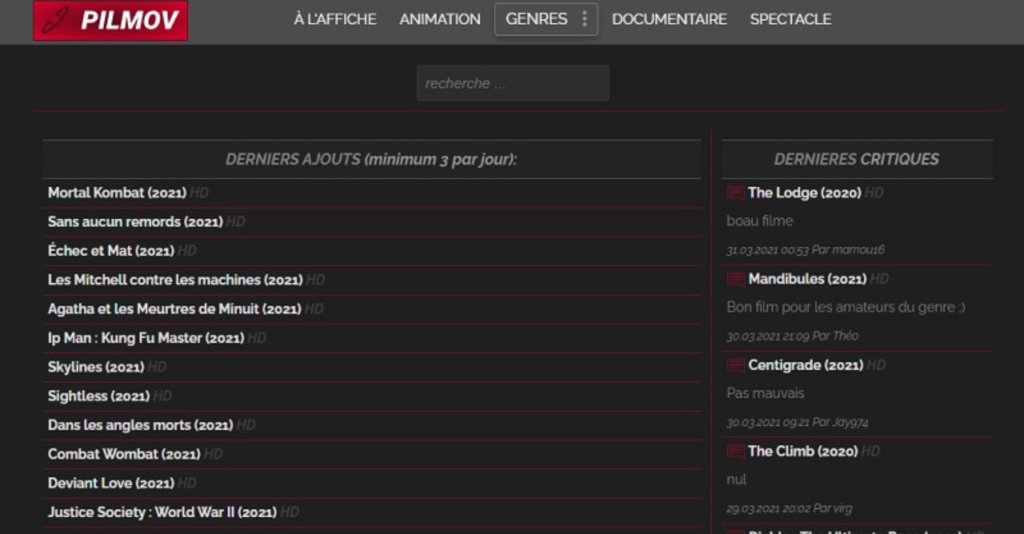The image size is (1024, 534).
Task: Go to the ANIMATION section
Action: click(x=439, y=19)
